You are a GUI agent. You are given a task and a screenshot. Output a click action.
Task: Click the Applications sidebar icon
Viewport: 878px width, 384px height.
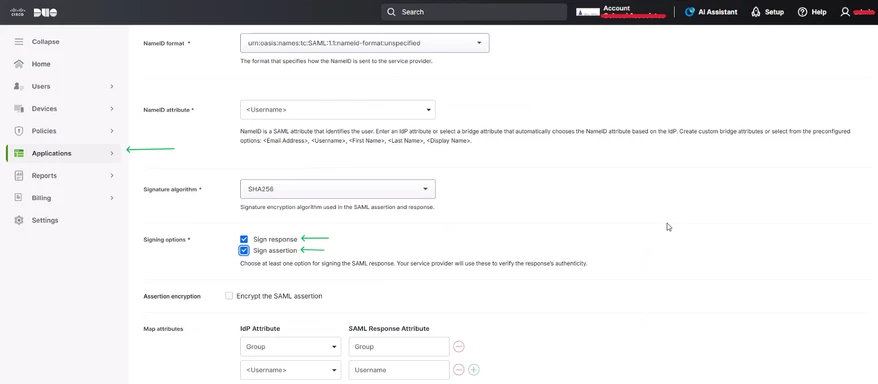(19, 153)
